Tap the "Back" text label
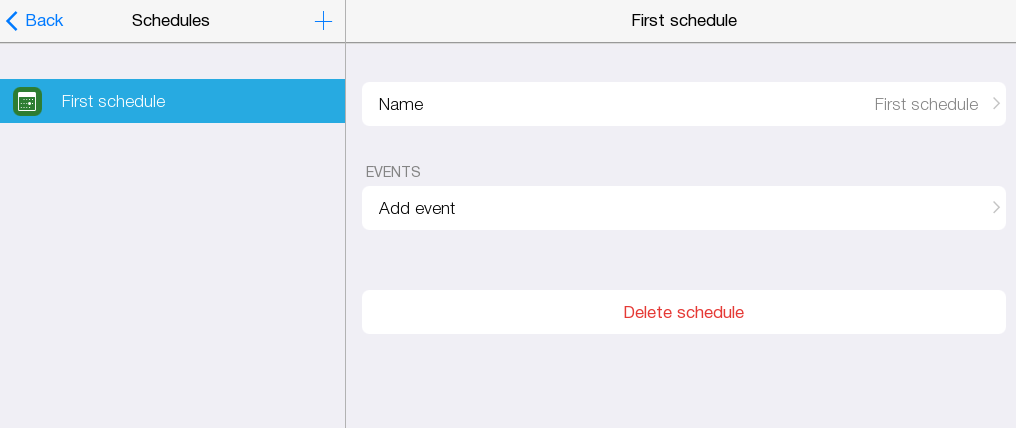The height and width of the screenshot is (428, 1016). [44, 21]
